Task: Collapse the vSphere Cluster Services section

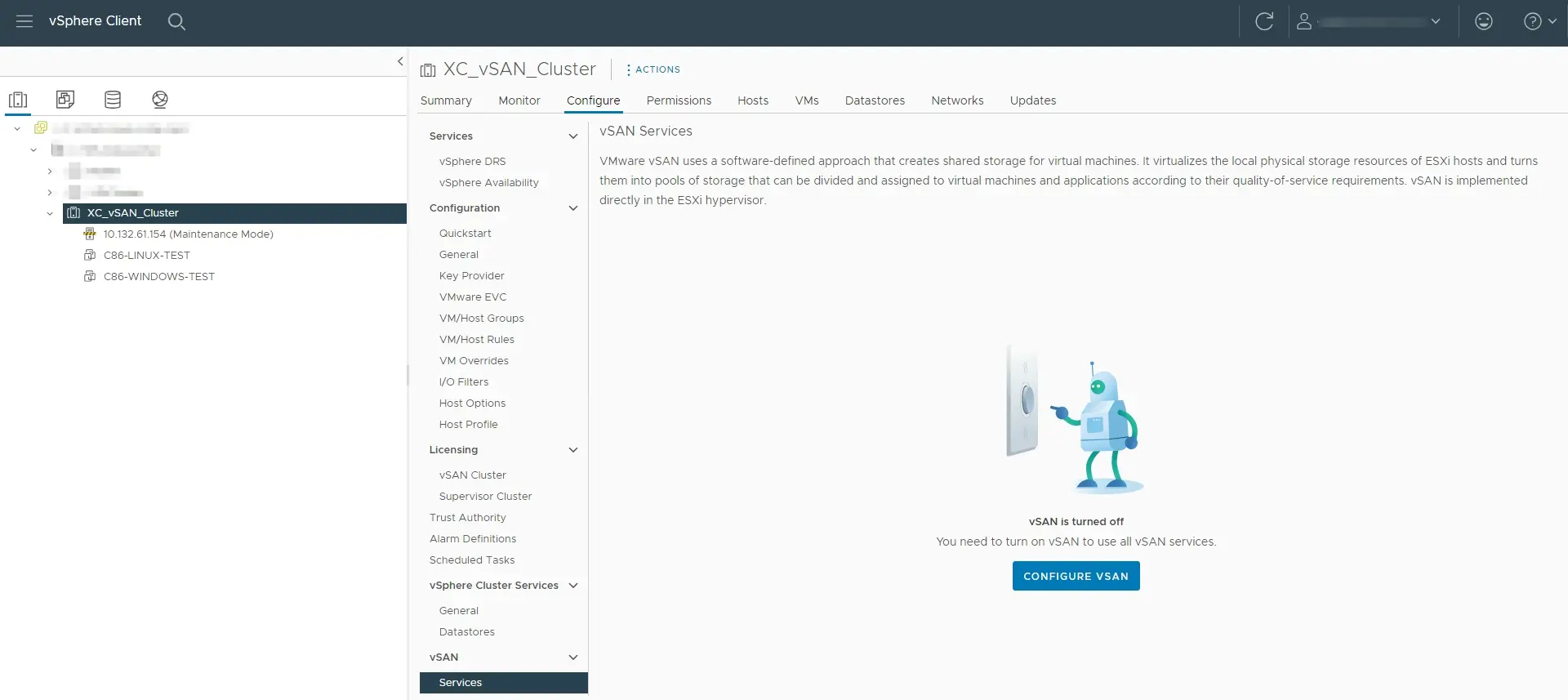Action: 572,586
